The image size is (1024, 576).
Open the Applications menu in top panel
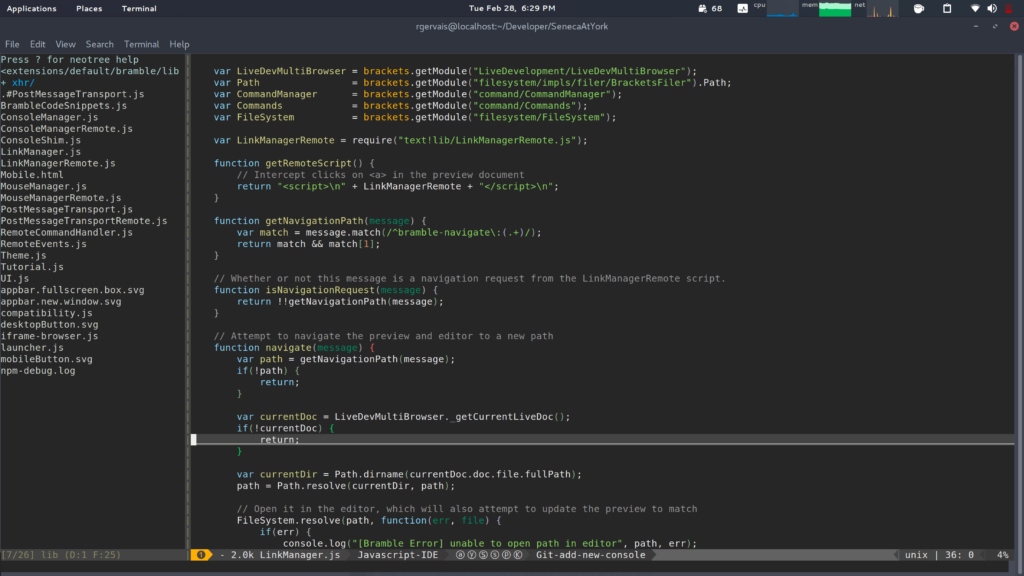point(31,9)
